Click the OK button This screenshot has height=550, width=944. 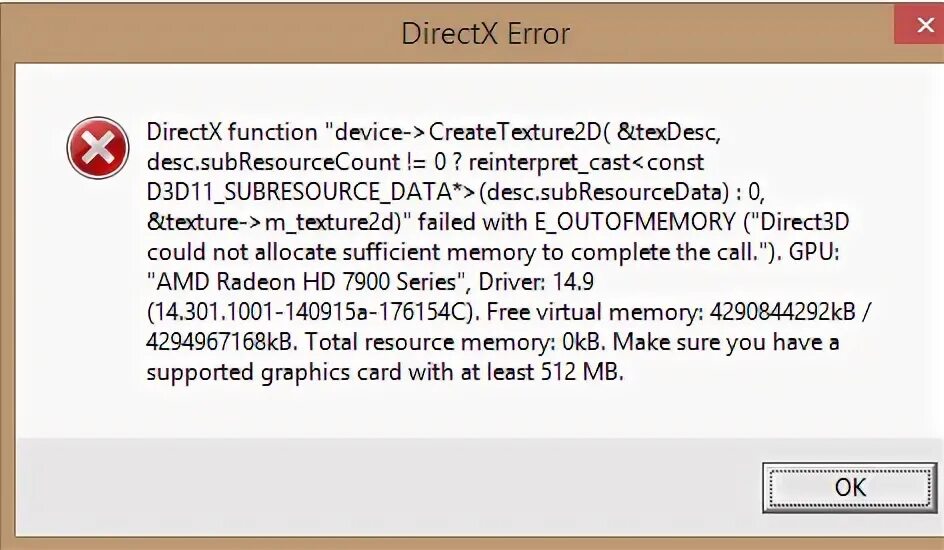(850, 487)
